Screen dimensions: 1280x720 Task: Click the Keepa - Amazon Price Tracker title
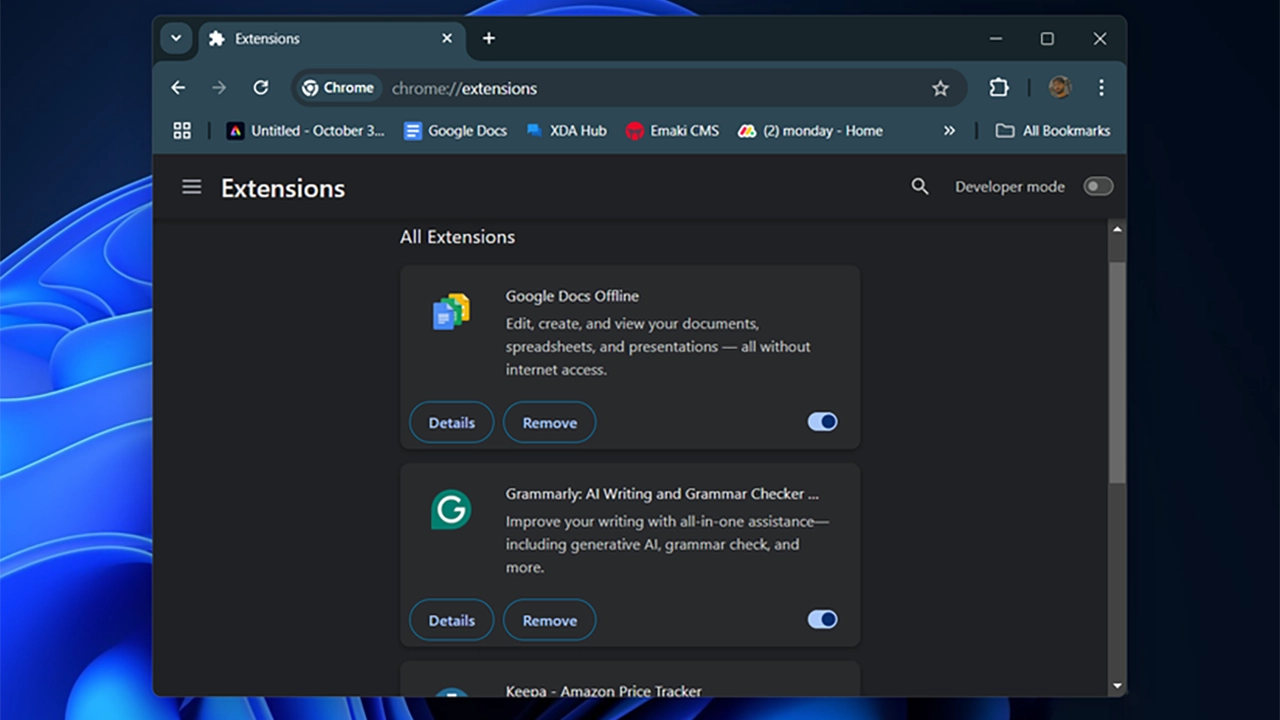coord(603,690)
